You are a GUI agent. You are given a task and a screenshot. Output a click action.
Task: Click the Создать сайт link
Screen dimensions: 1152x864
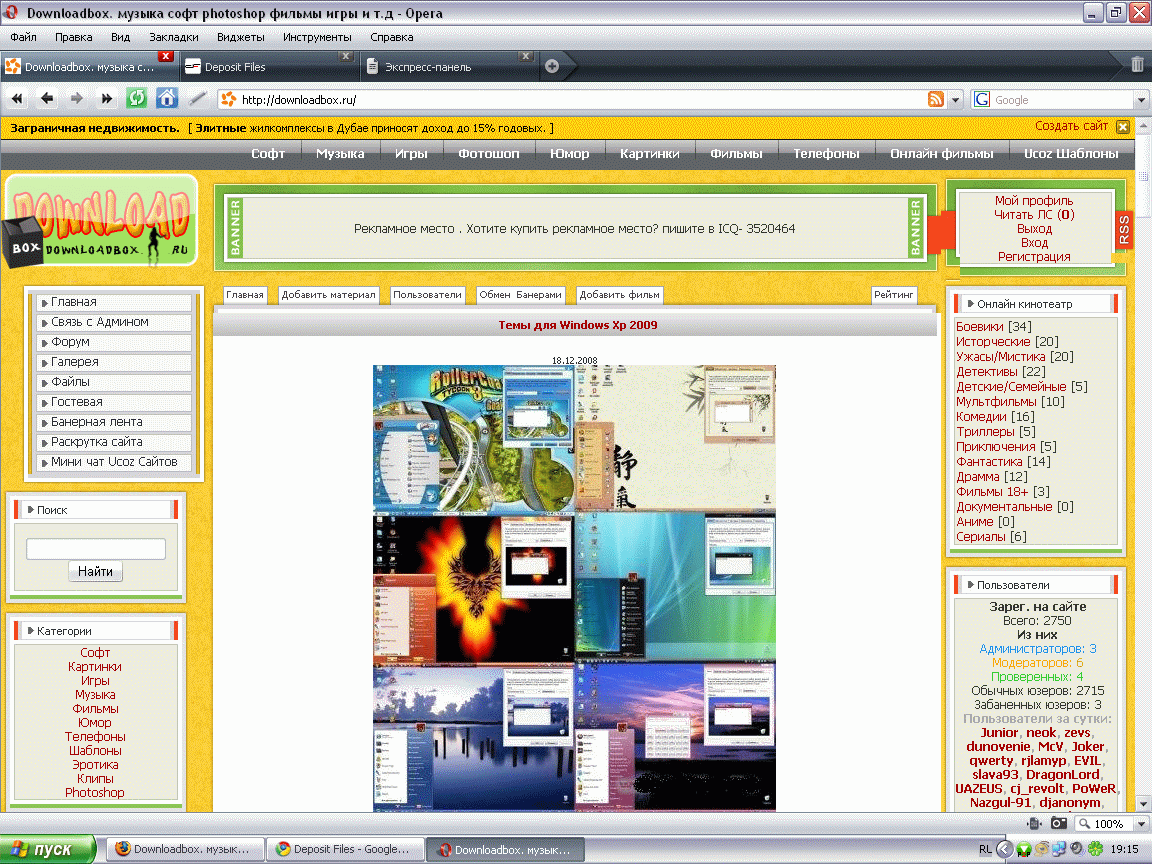[x=1071, y=126]
